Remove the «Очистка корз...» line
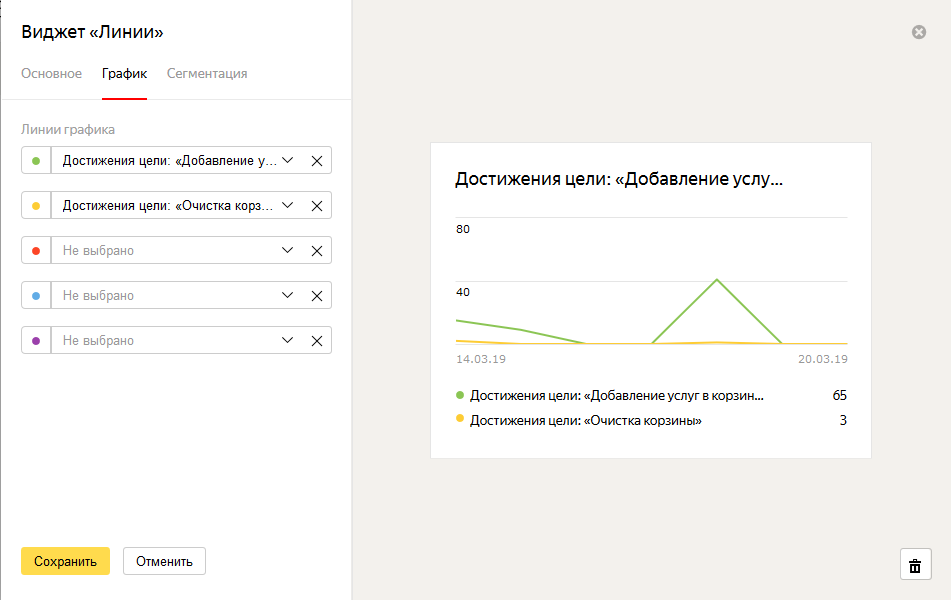The width and height of the screenshot is (951, 600). coord(317,206)
